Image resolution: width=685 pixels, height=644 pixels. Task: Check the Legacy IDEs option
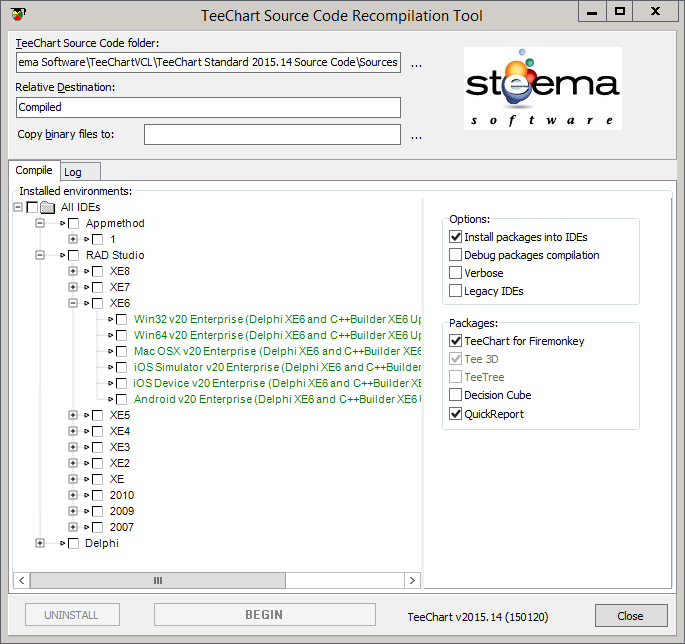455,291
